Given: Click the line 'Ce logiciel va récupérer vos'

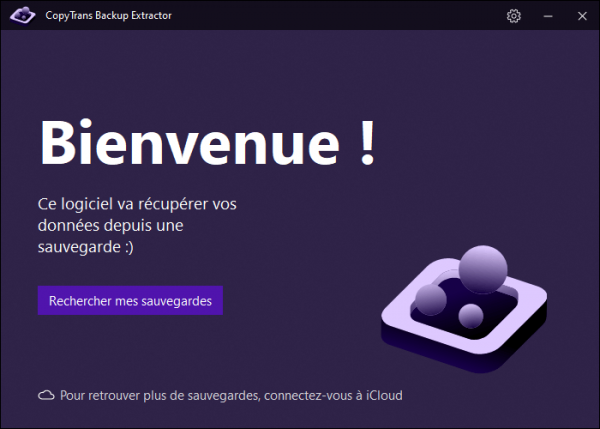Looking at the screenshot, I should tap(136, 204).
